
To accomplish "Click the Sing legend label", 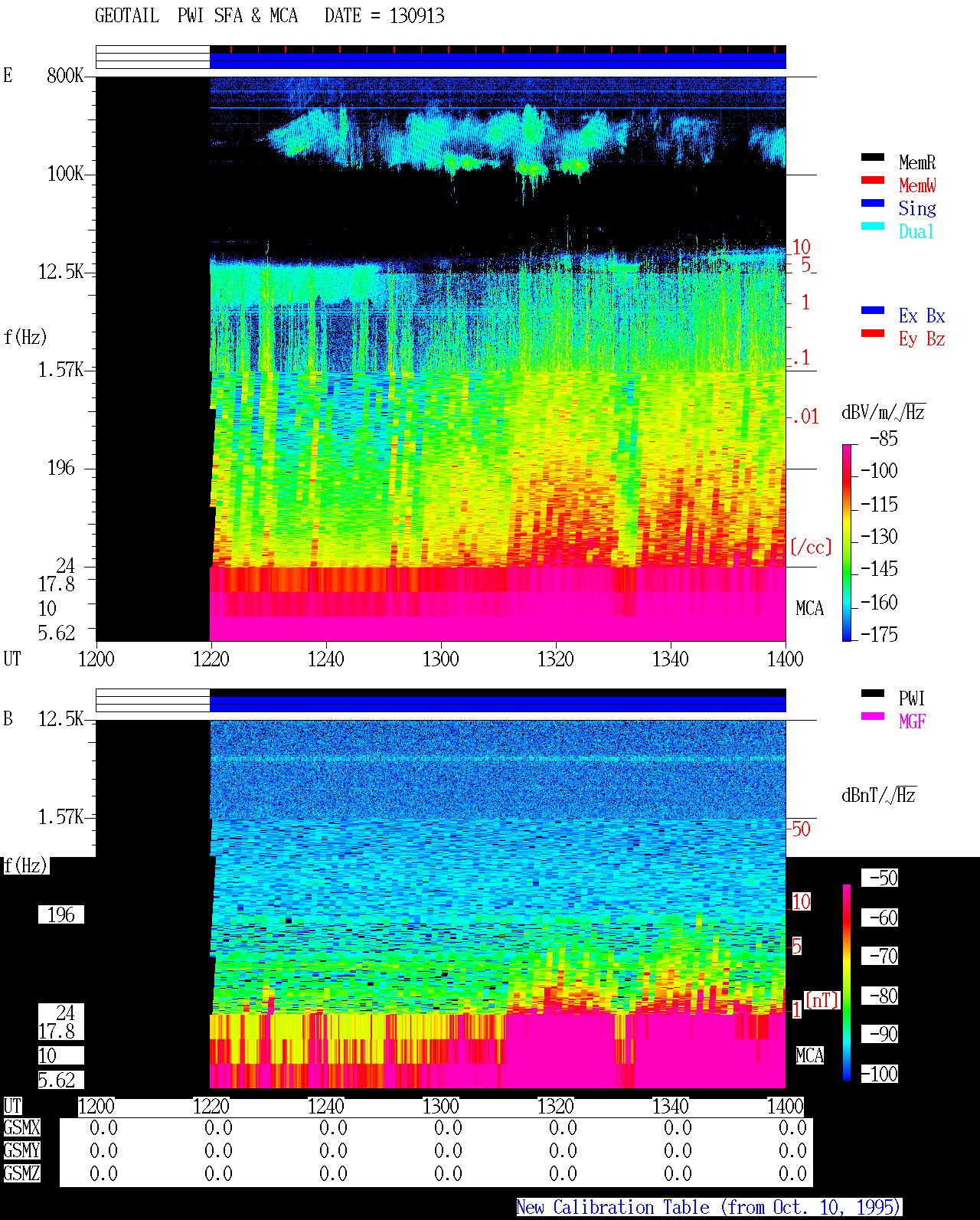I will [917, 208].
